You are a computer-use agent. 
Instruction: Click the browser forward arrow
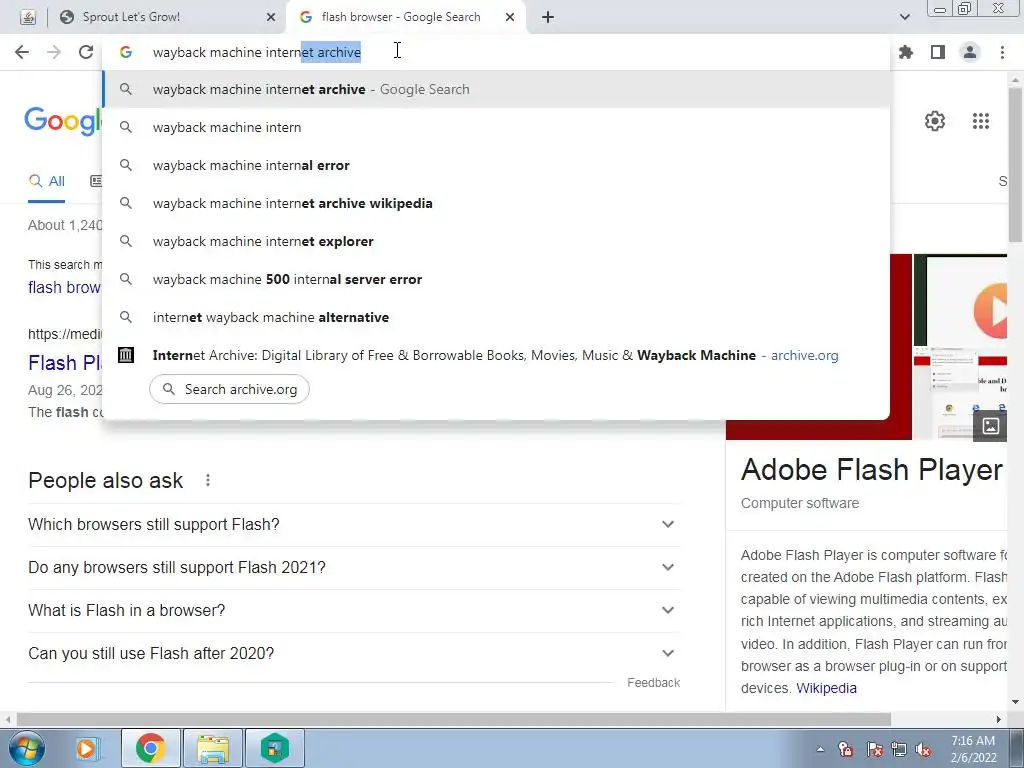tap(54, 52)
